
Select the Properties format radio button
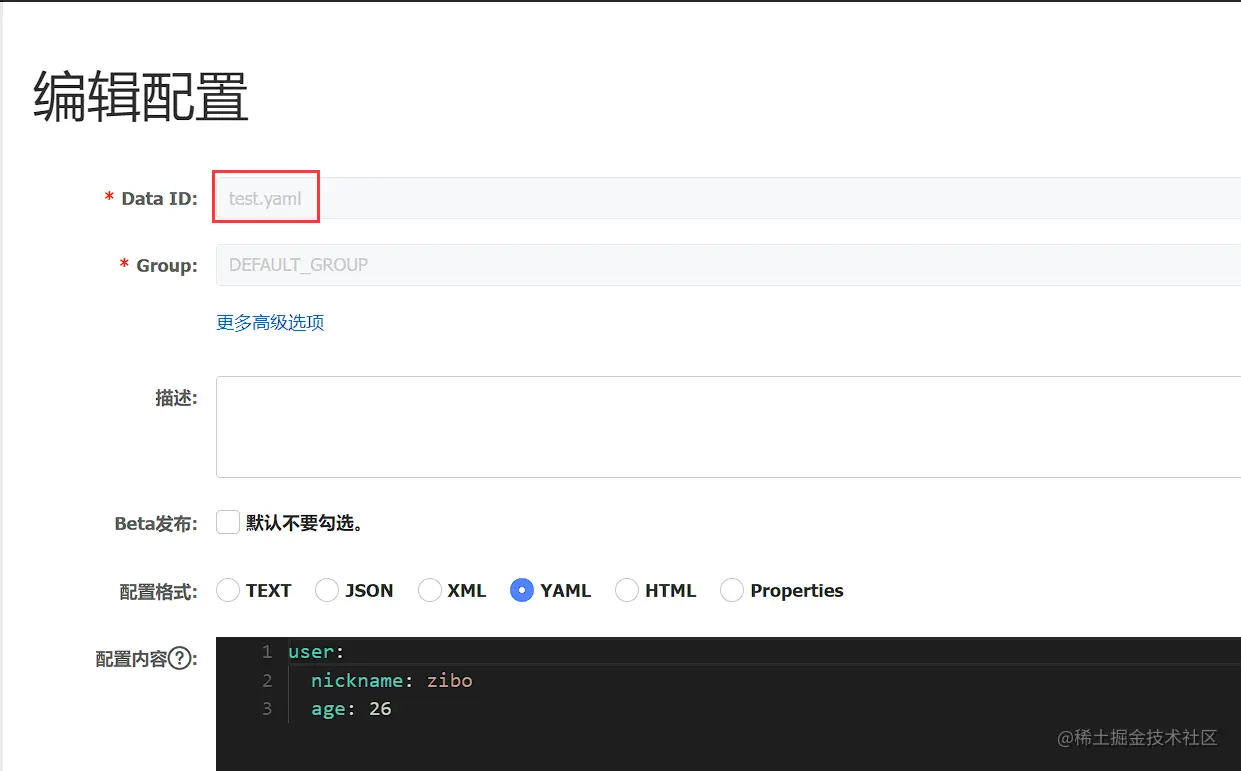[732, 590]
